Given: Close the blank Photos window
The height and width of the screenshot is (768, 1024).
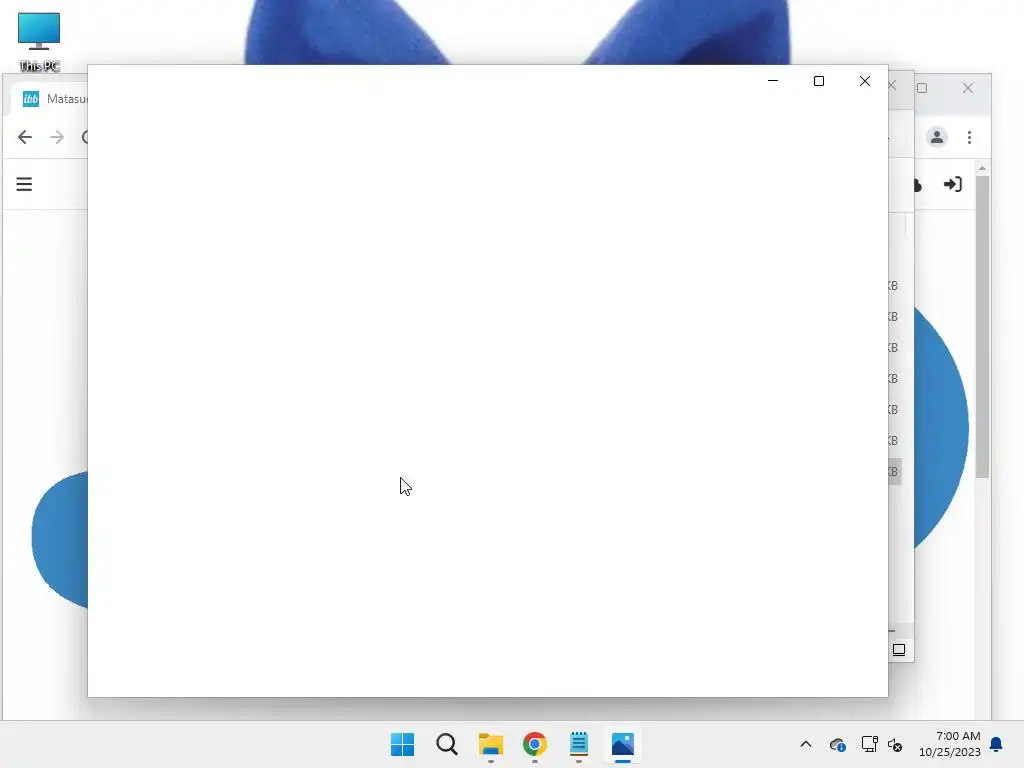Looking at the screenshot, I should click(865, 81).
